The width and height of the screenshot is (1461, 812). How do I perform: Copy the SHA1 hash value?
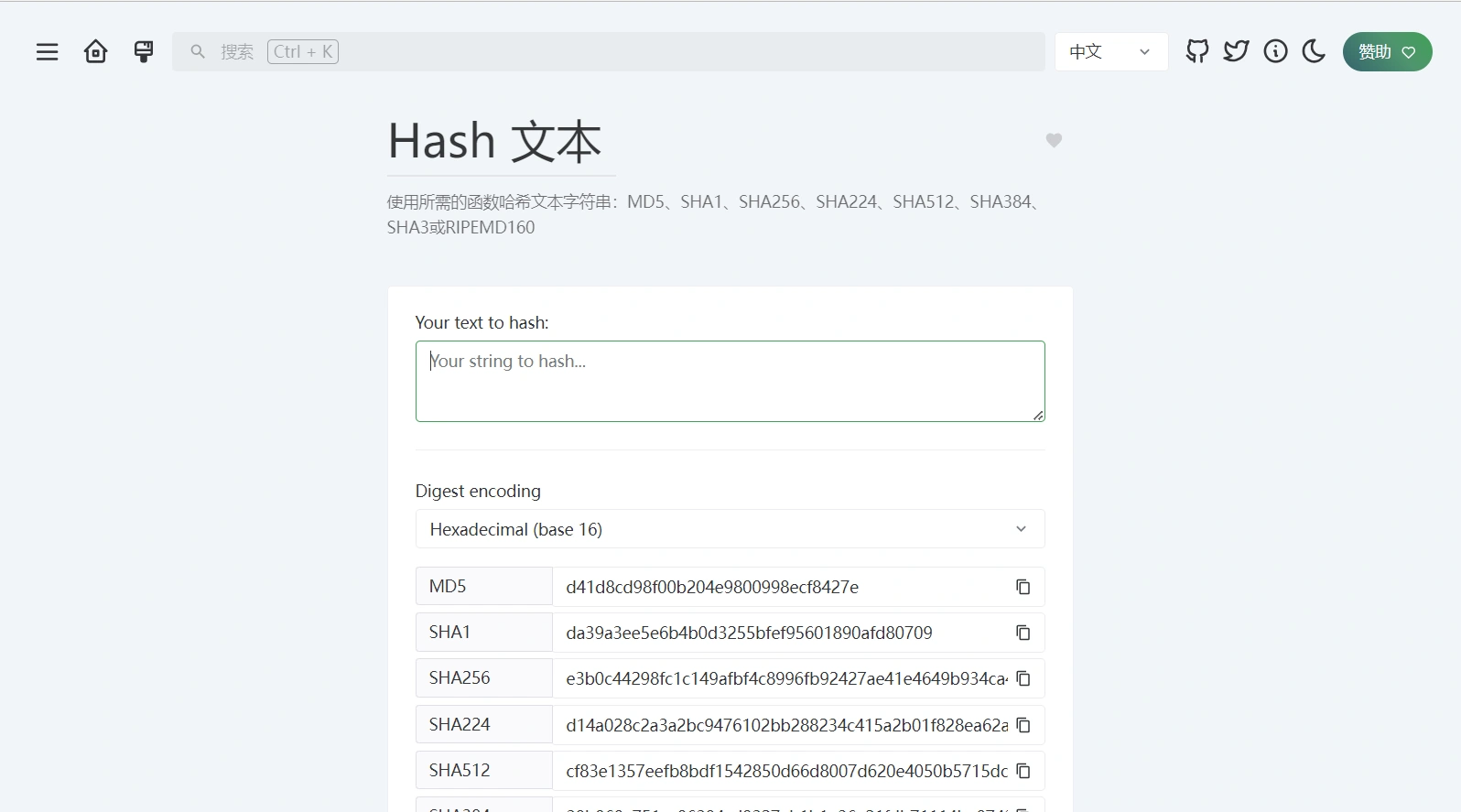[1023, 633]
